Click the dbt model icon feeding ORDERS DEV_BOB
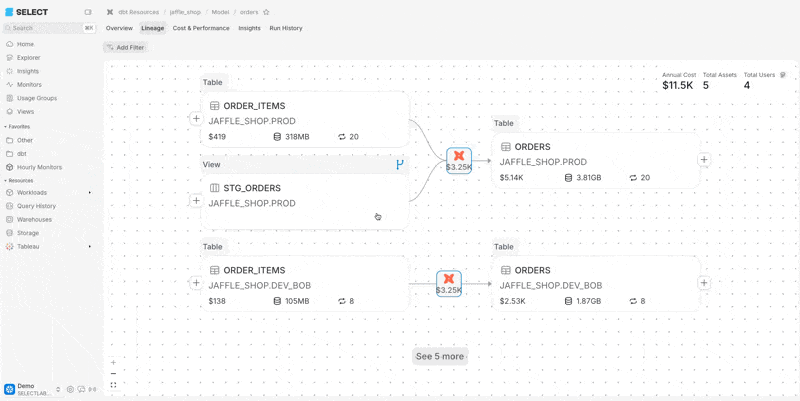The height and width of the screenshot is (401, 800). [448, 284]
